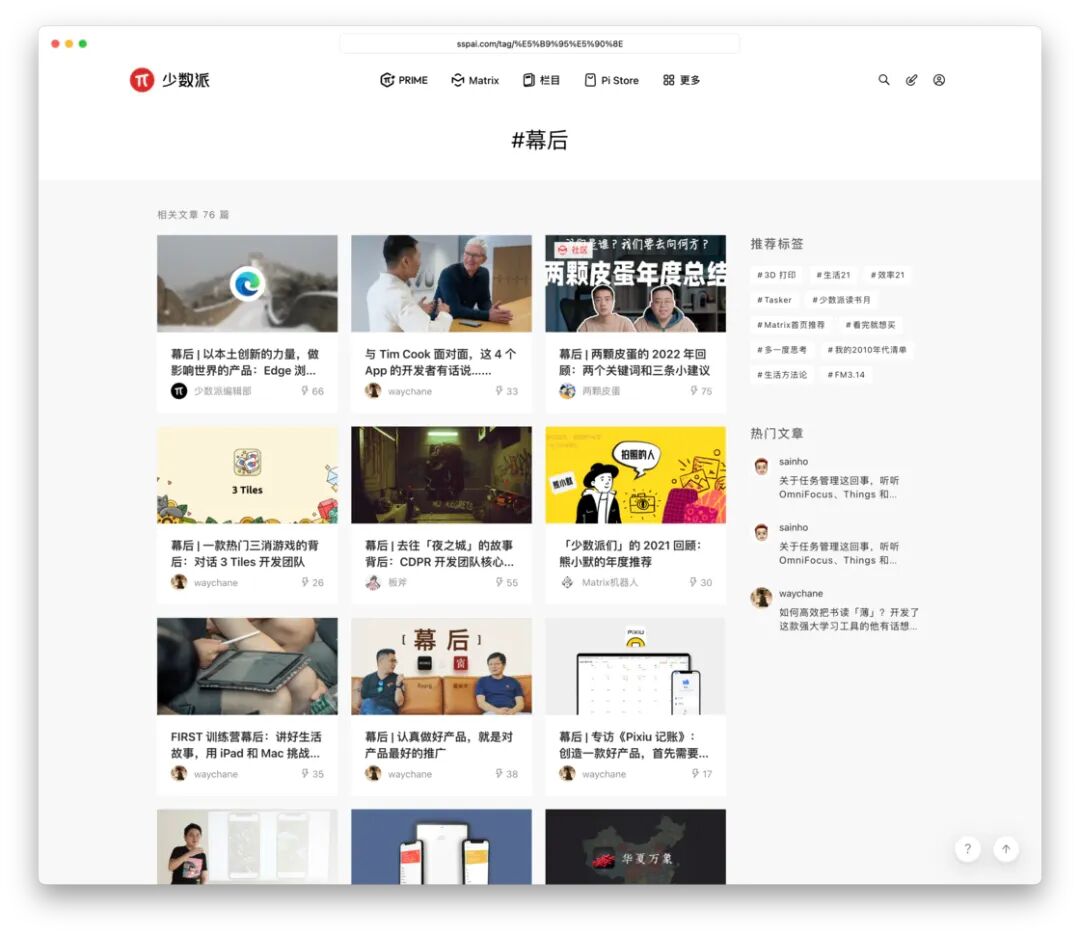Click the 认真做好产品 article title

point(439,746)
